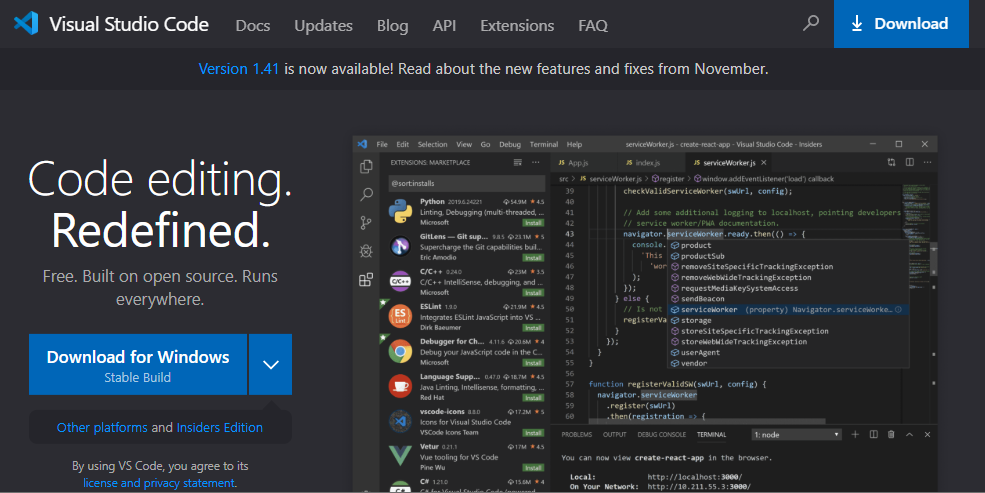The width and height of the screenshot is (985, 493).
Task: Click the C/C++ extension icon
Action: [400, 281]
